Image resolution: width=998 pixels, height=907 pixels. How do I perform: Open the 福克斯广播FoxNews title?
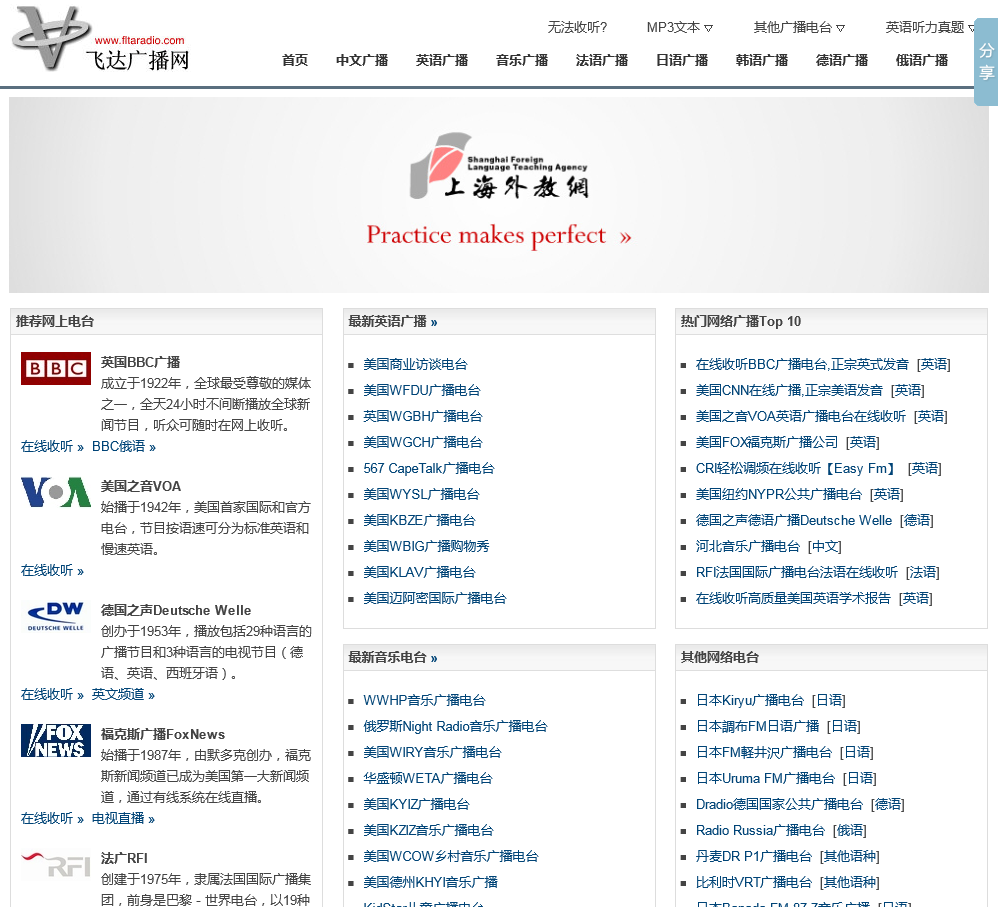point(163,735)
